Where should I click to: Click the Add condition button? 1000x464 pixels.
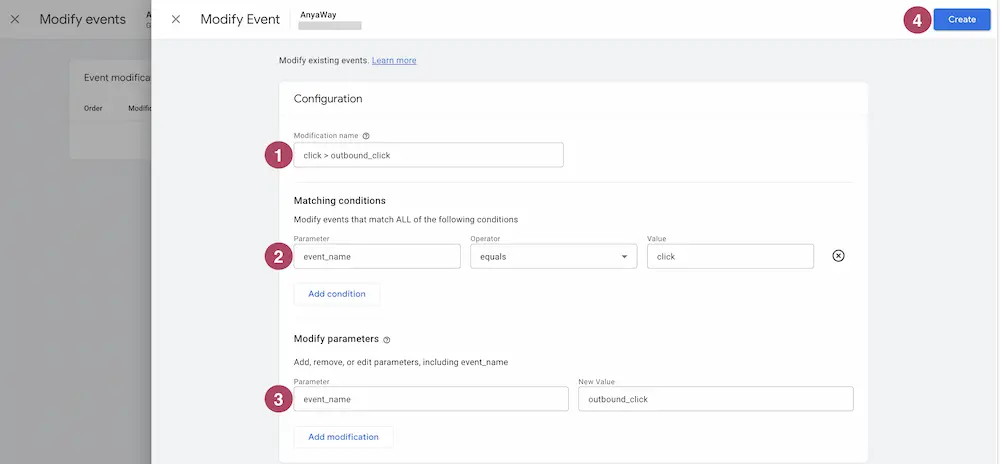point(337,294)
